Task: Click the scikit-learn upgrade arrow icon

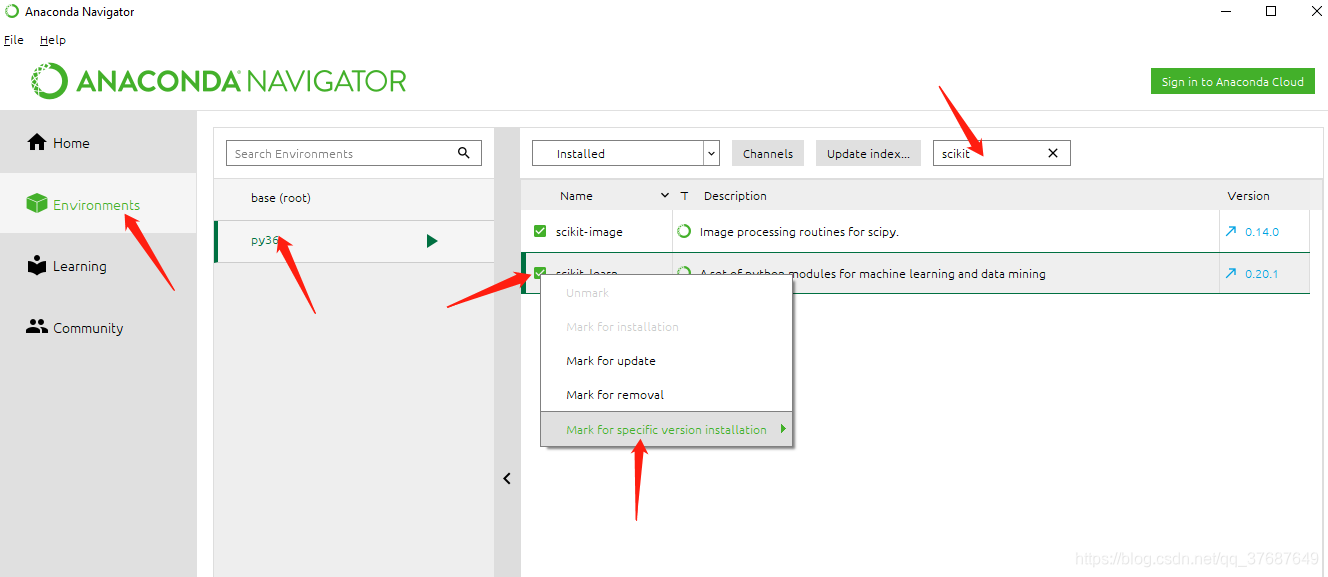Action: tap(1230, 273)
